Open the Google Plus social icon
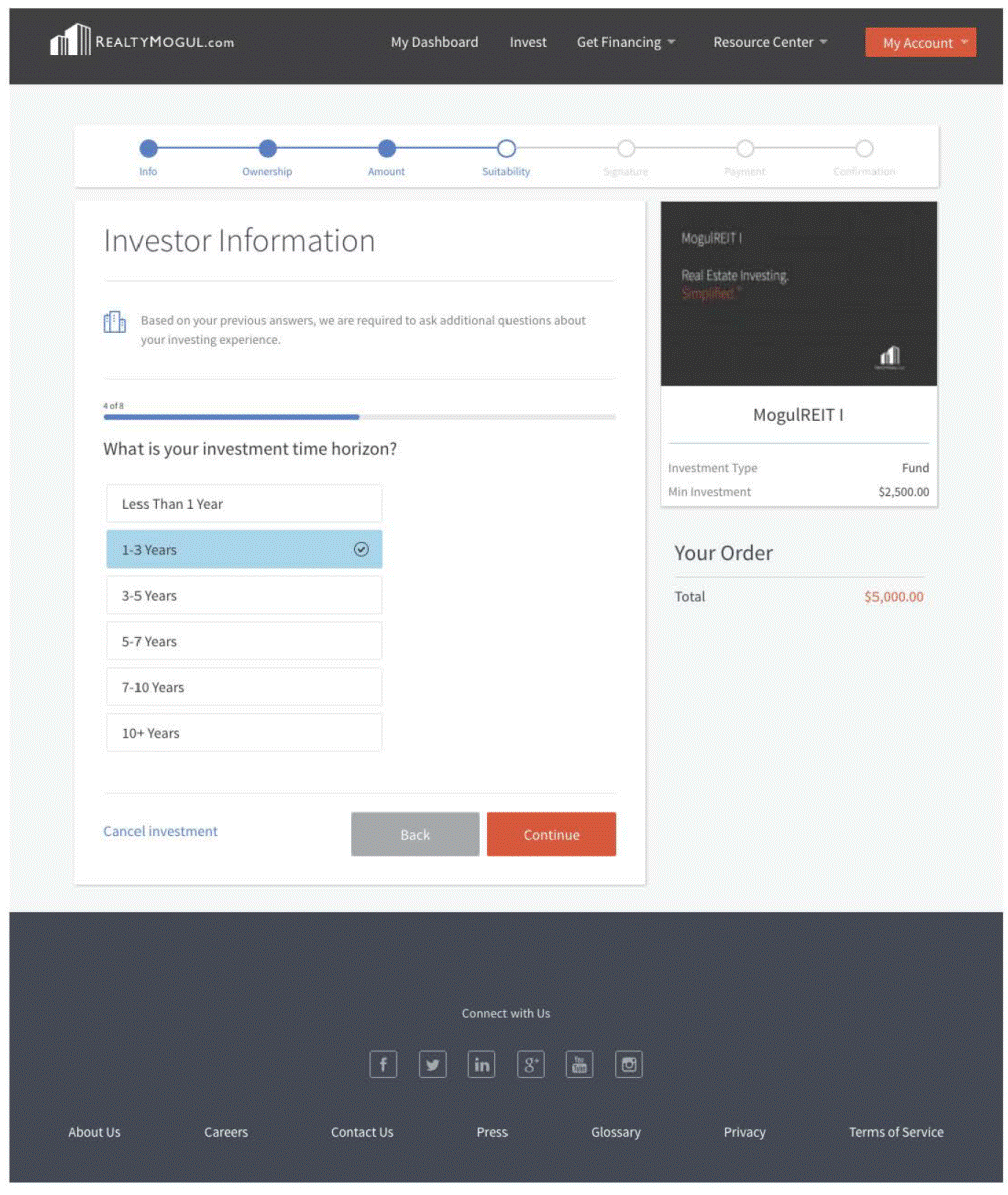The height and width of the screenshot is (1195, 1008). 531,1065
